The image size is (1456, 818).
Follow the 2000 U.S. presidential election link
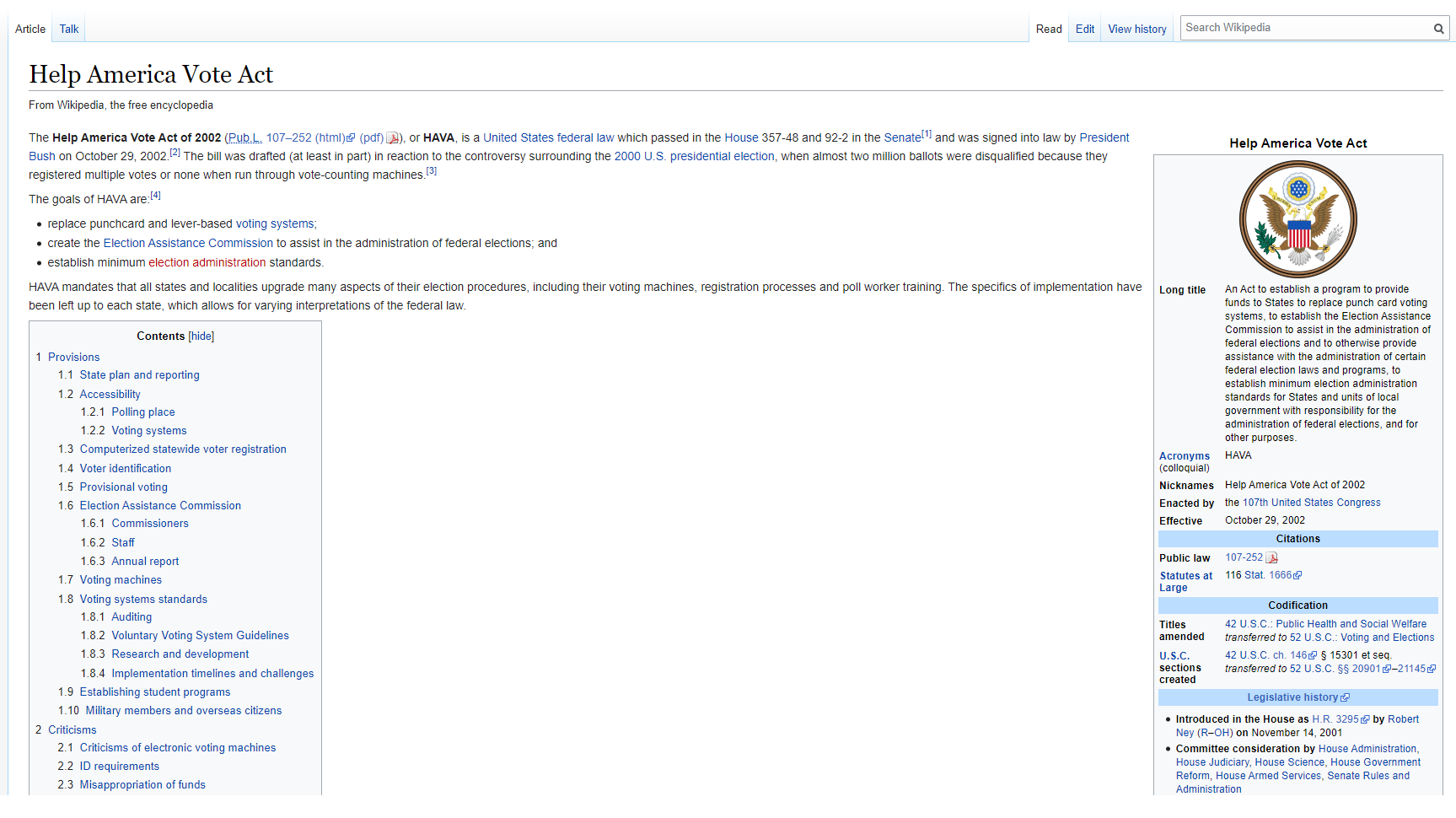695,156
